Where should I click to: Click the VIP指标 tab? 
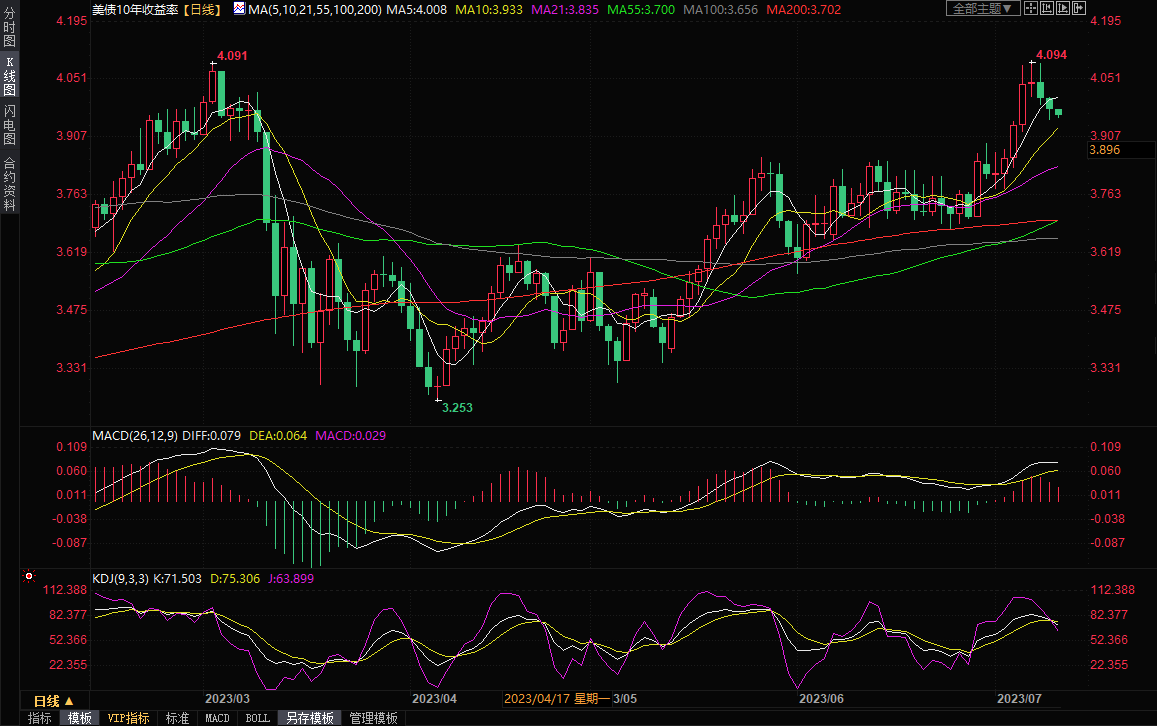129,718
